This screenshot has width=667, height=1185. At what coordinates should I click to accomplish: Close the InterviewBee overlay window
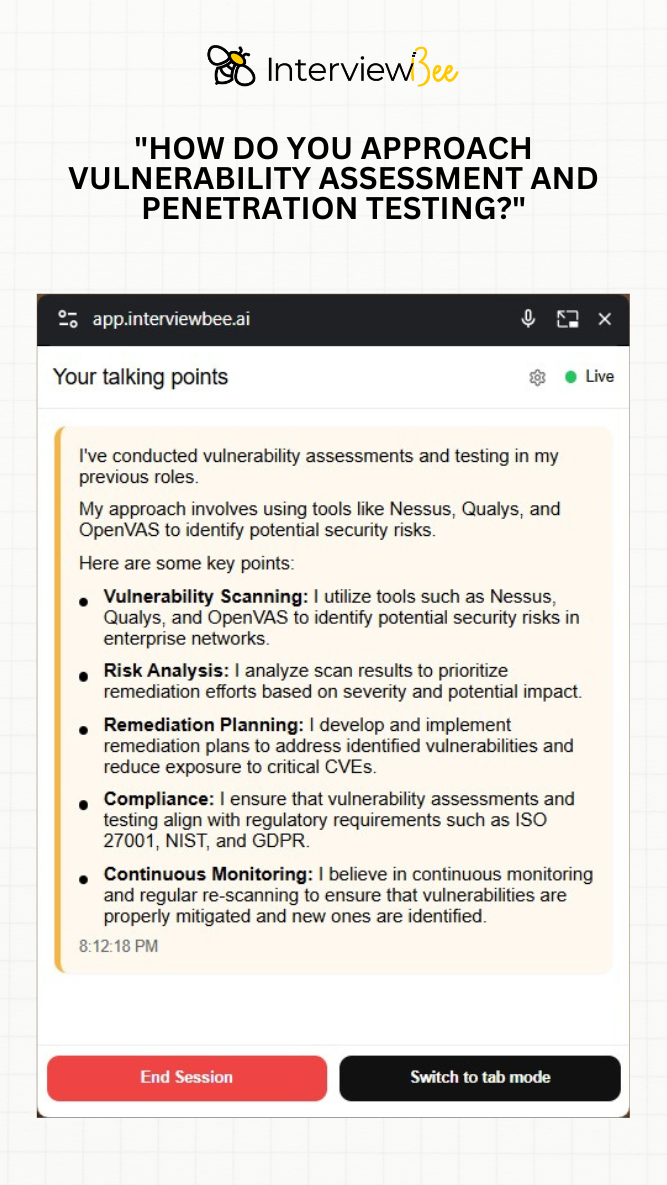pyautogui.click(x=605, y=319)
